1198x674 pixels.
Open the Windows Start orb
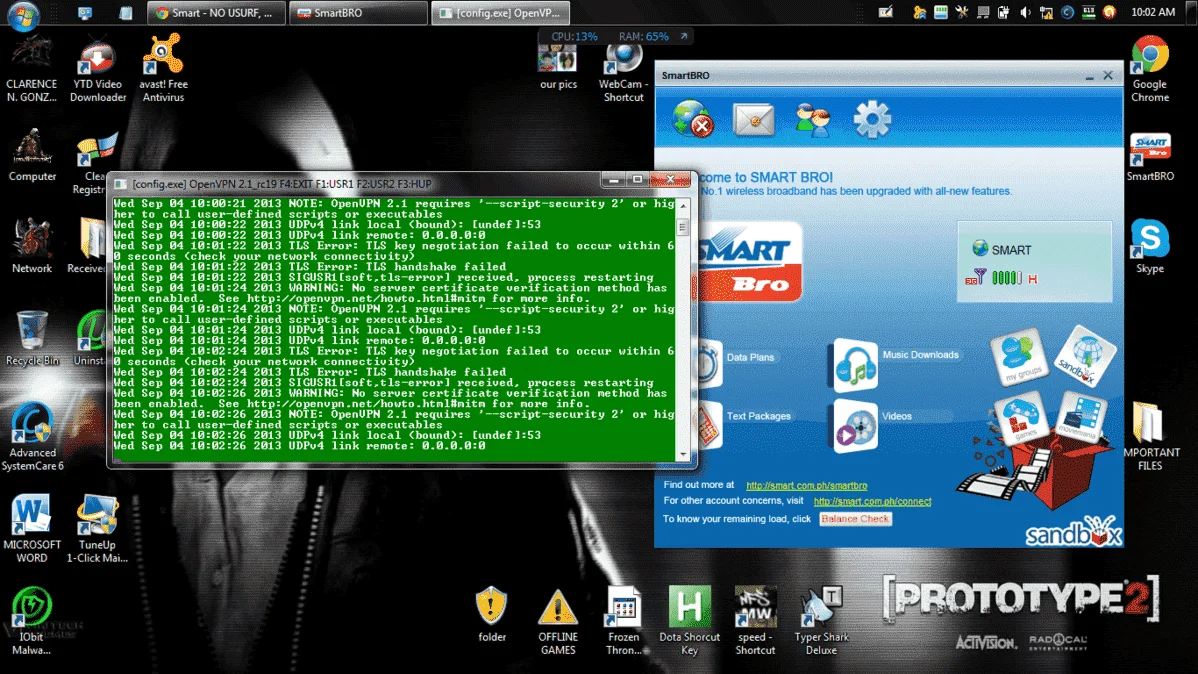pos(24,14)
